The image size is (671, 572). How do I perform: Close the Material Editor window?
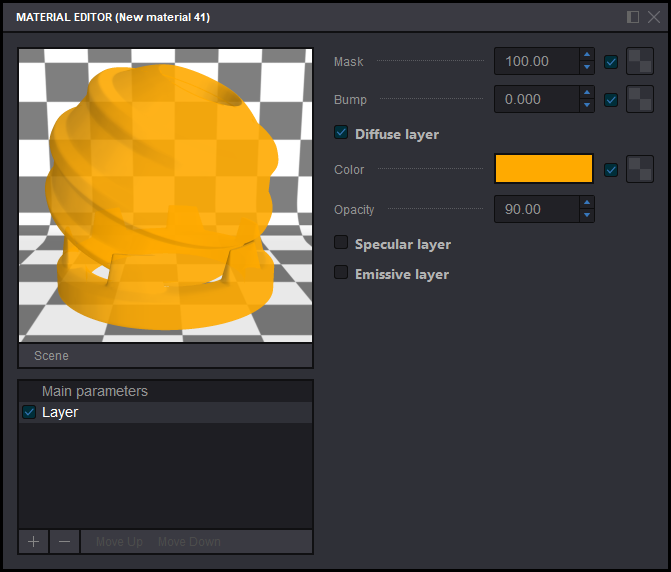click(651, 17)
